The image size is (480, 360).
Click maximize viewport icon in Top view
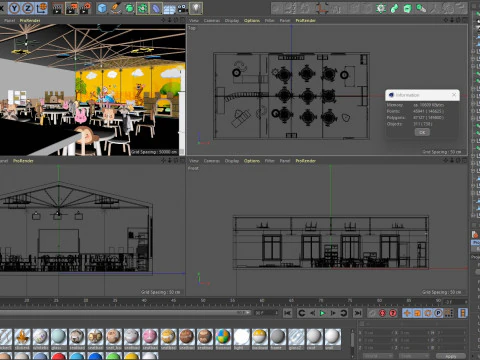pyautogui.click(x=464, y=21)
